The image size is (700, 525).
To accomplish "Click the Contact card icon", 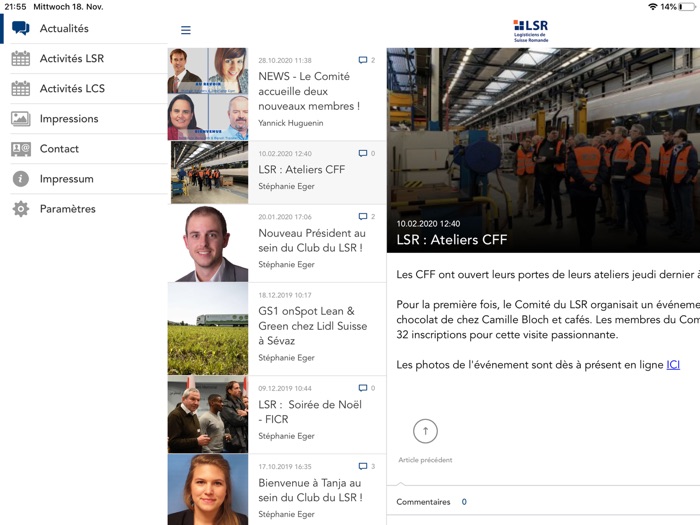I will (21, 149).
